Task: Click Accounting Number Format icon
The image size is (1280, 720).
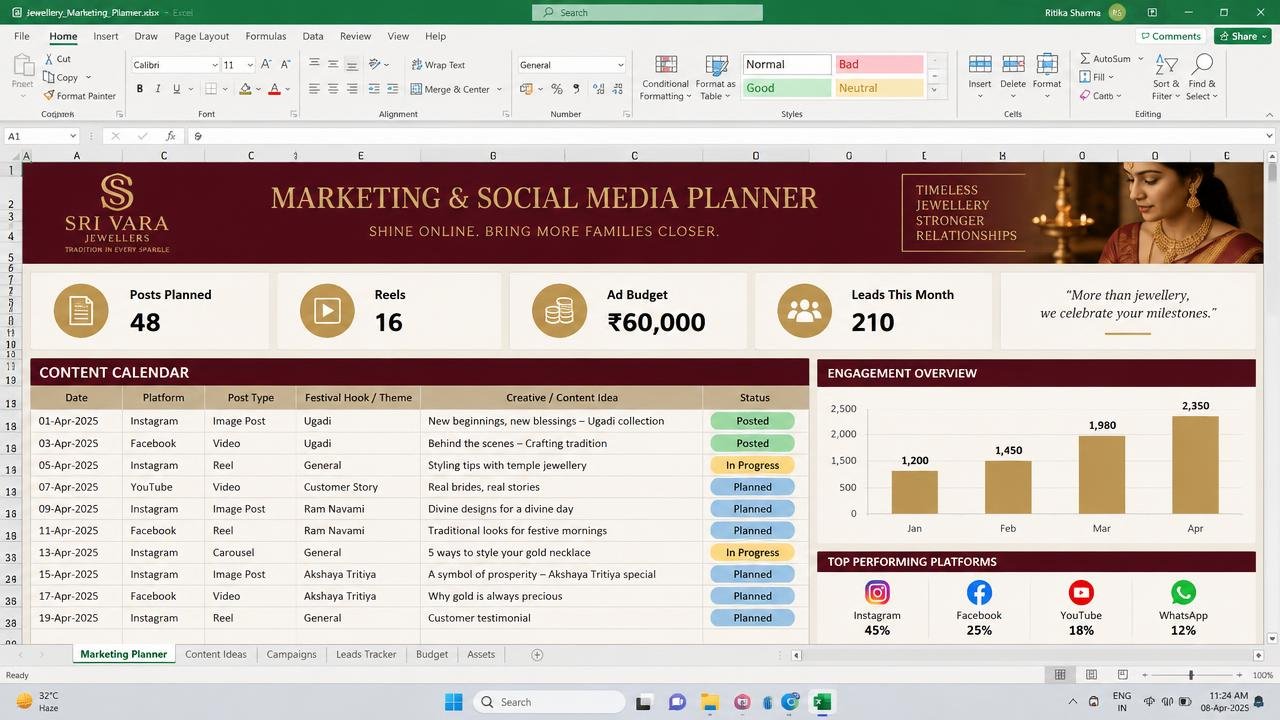Action: pyautogui.click(x=526, y=89)
